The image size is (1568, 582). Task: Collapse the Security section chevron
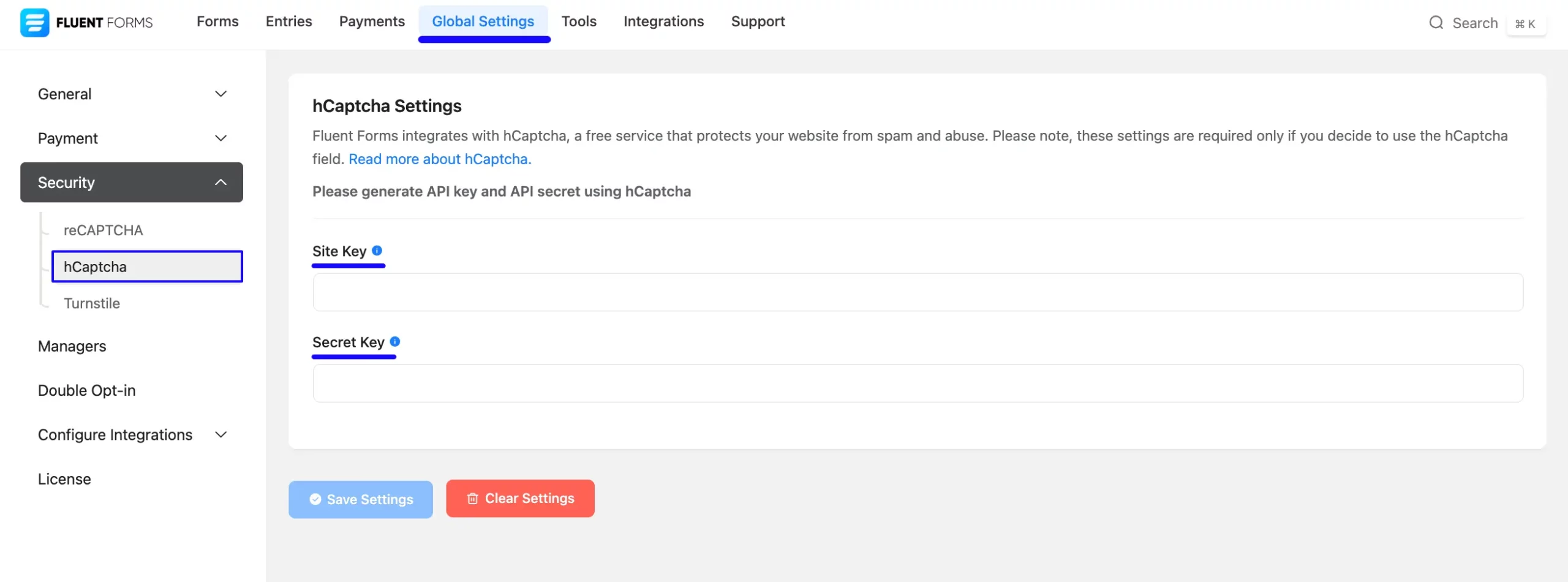coord(221,182)
